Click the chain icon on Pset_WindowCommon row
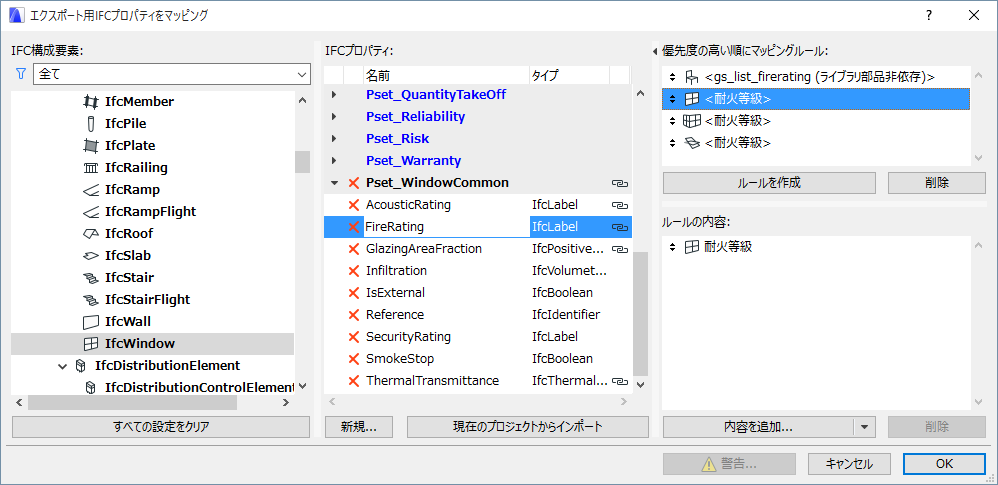998x485 pixels. (620, 183)
